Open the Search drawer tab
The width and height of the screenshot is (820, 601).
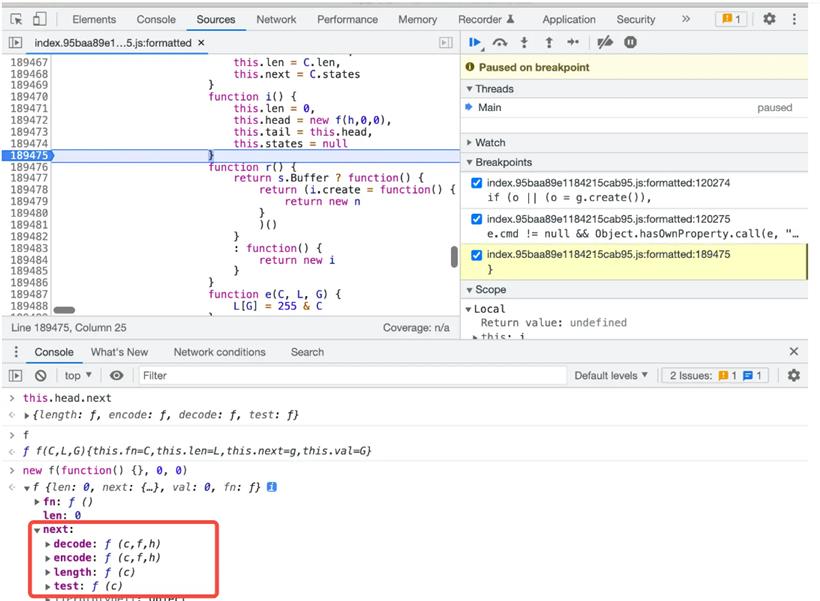[308, 352]
